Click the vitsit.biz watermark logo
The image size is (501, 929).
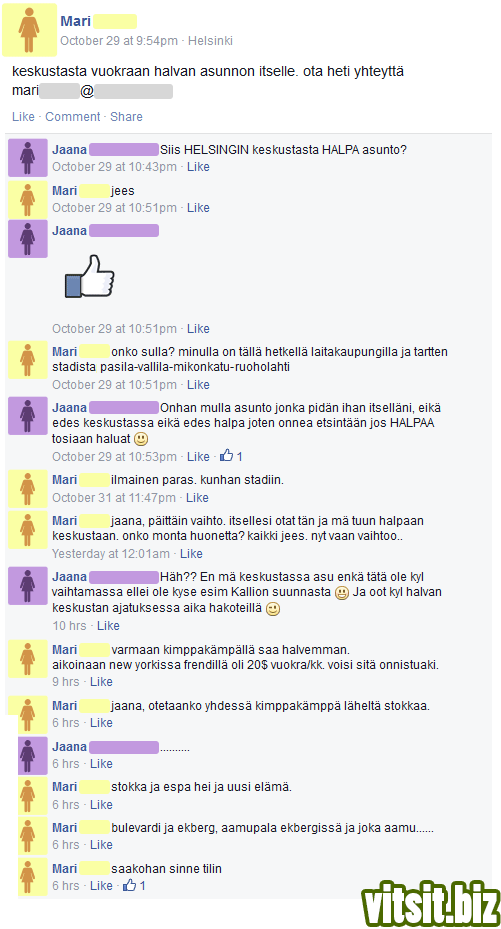pos(431,903)
